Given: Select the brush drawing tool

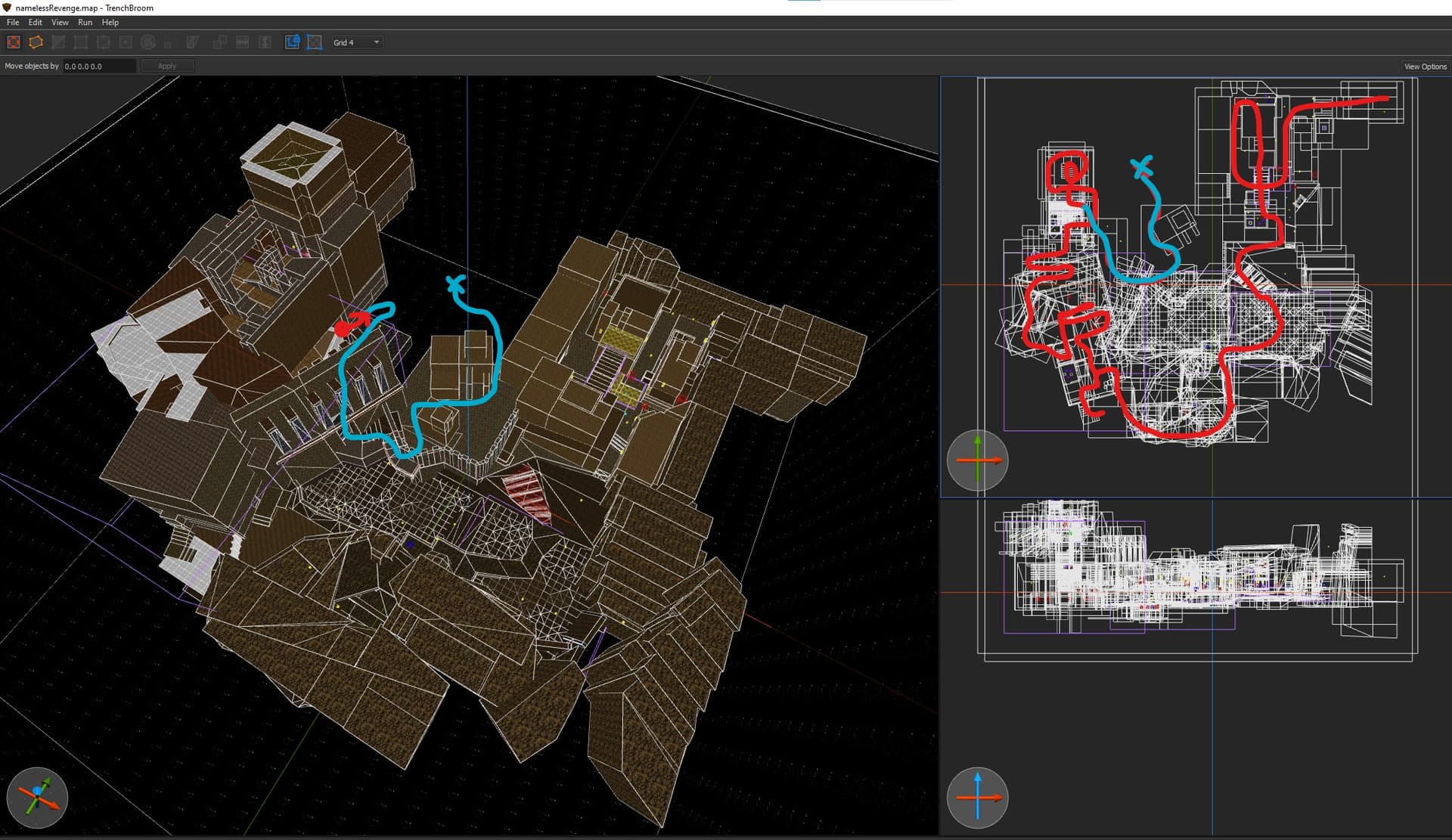Looking at the screenshot, I should 14,42.
